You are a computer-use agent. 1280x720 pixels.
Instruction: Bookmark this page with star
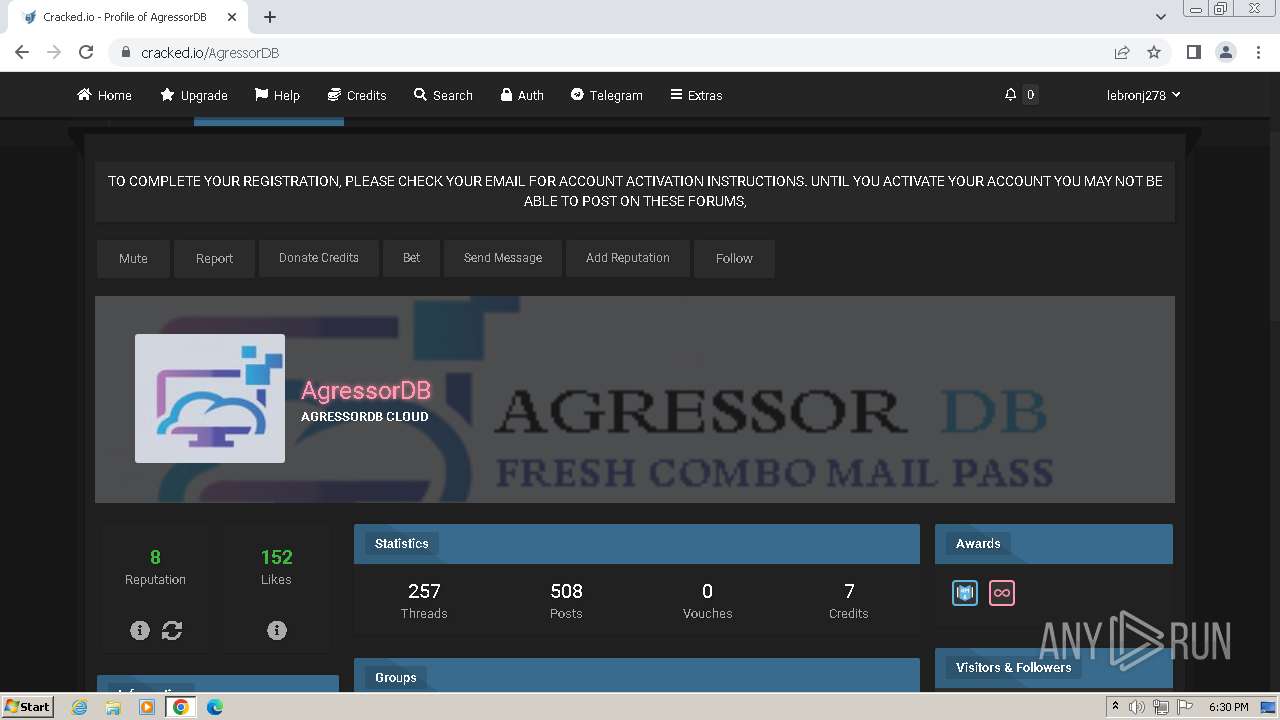(1154, 52)
